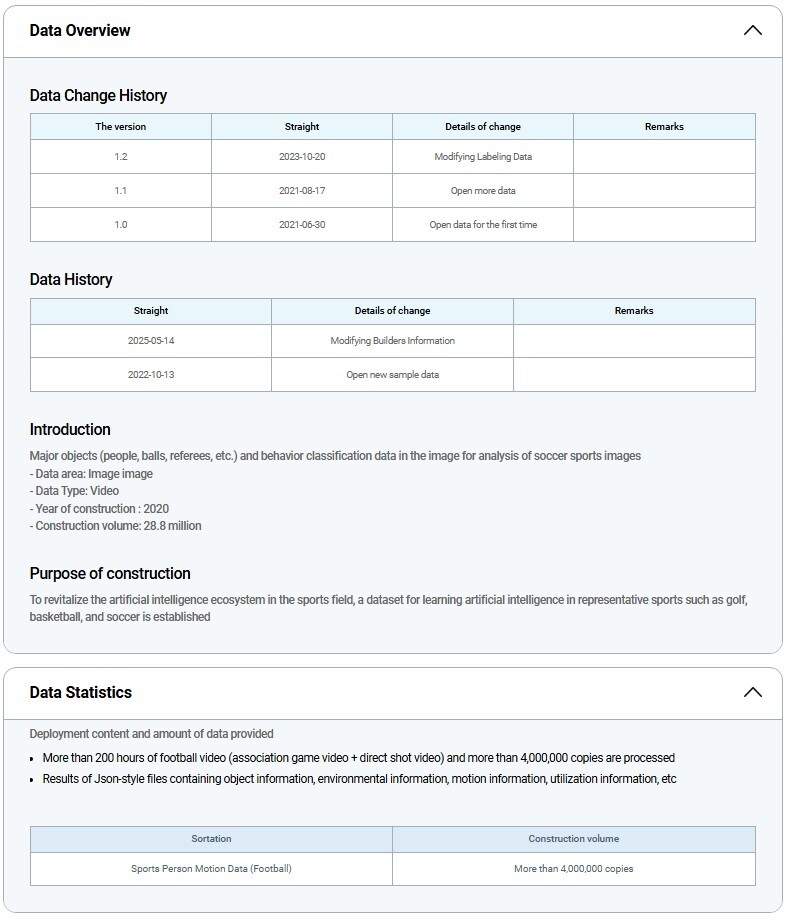Viewport: 790px width, 922px height.
Task: Click the "Purpose of construction" heading
Action: [110, 574]
